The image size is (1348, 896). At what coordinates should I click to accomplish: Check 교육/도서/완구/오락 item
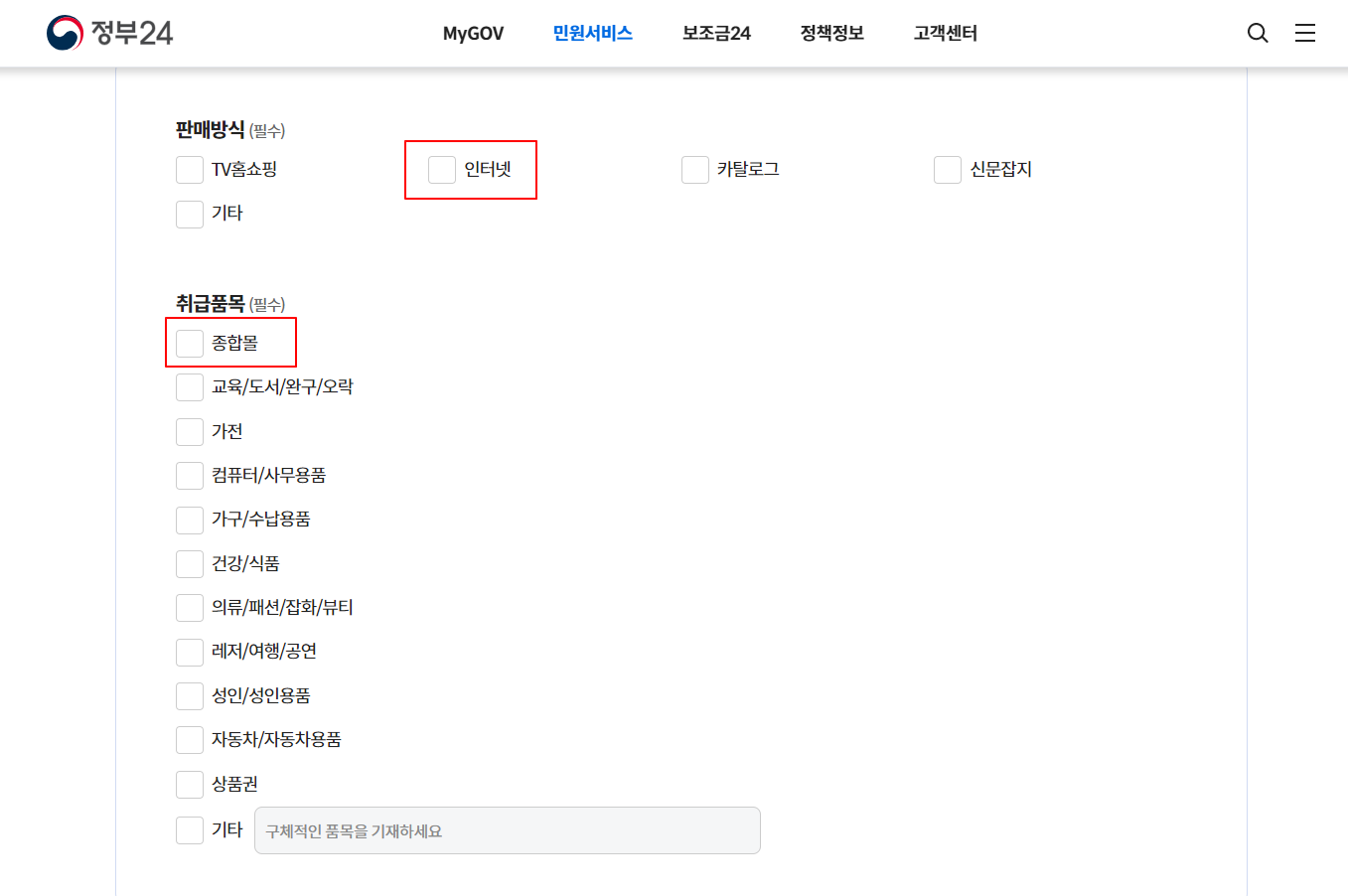pyautogui.click(x=190, y=387)
